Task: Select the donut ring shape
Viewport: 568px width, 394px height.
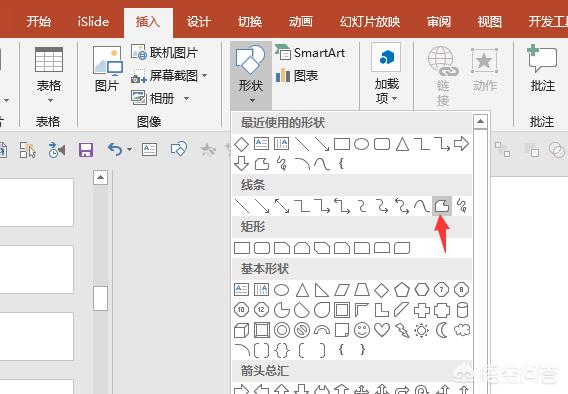Action: tap(282, 330)
